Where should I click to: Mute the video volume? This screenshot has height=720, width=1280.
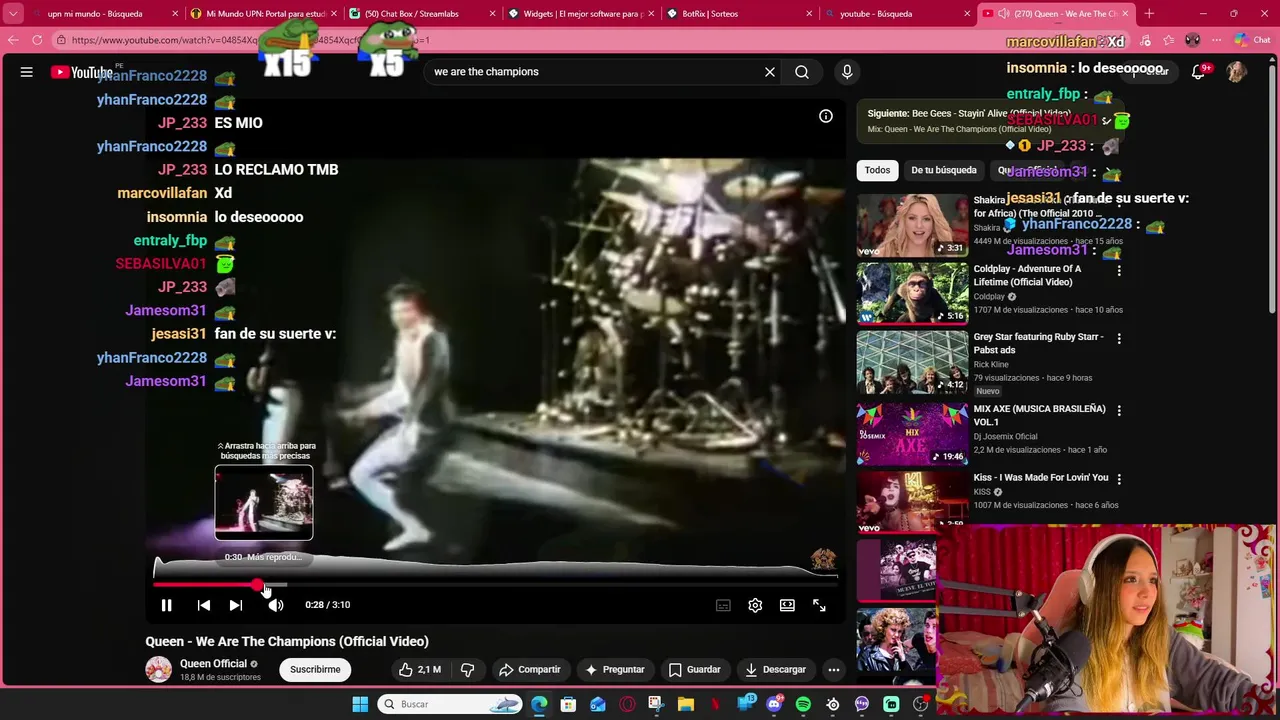pyautogui.click(x=276, y=605)
